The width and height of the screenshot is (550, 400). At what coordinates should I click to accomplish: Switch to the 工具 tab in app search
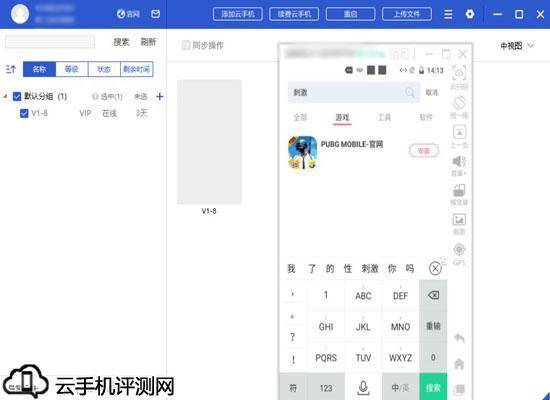[x=384, y=117]
